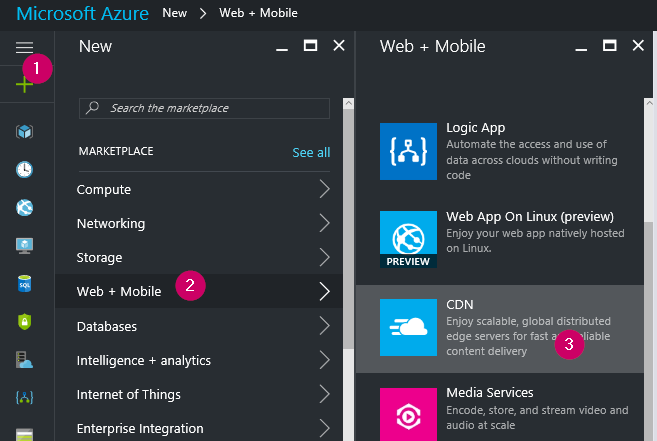Click the See all link

pos(311,152)
